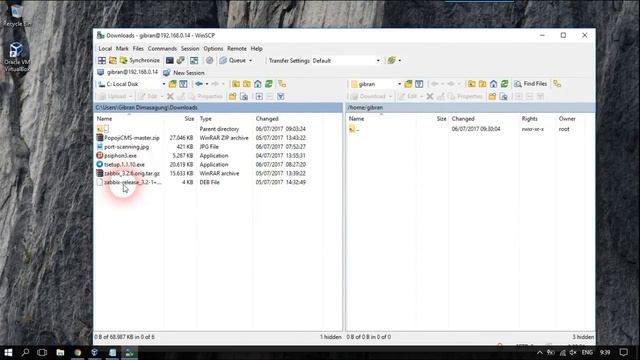
Task: Click the compare directories icon left of Synchronize
Action: point(113,60)
